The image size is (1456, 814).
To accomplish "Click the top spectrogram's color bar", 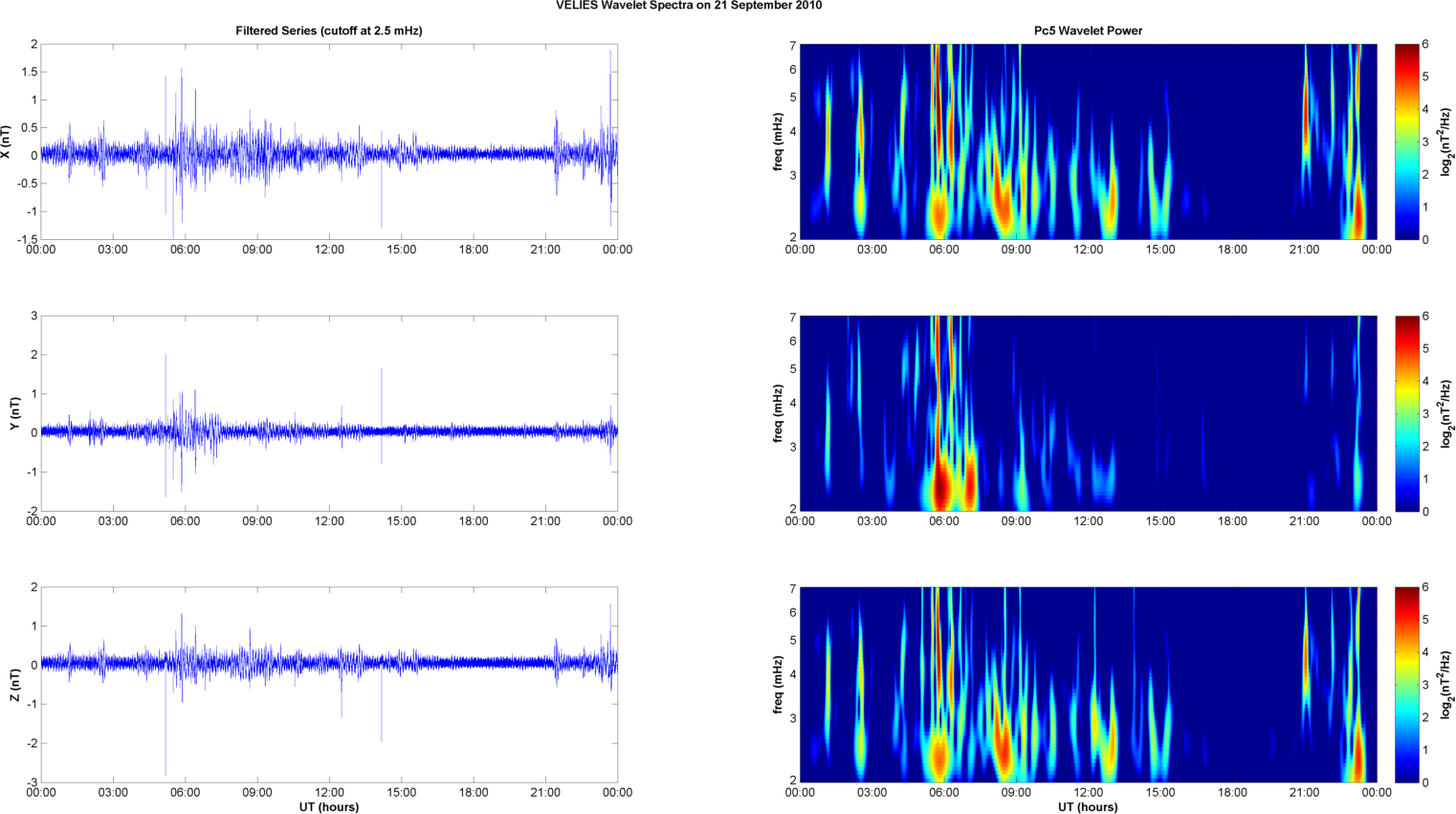I will point(1406,142).
